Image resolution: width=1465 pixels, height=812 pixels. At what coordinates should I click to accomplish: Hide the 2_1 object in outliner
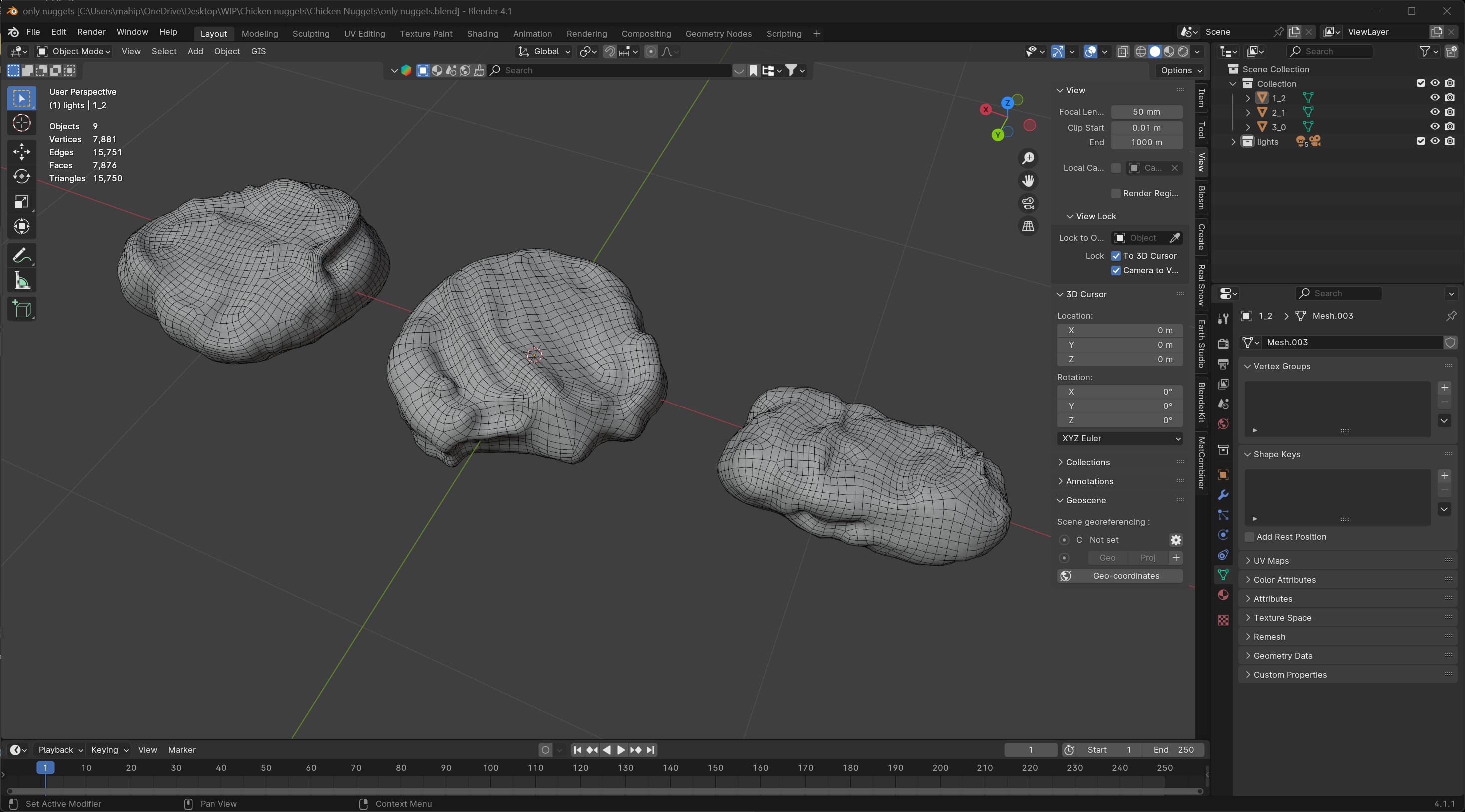coord(1435,112)
